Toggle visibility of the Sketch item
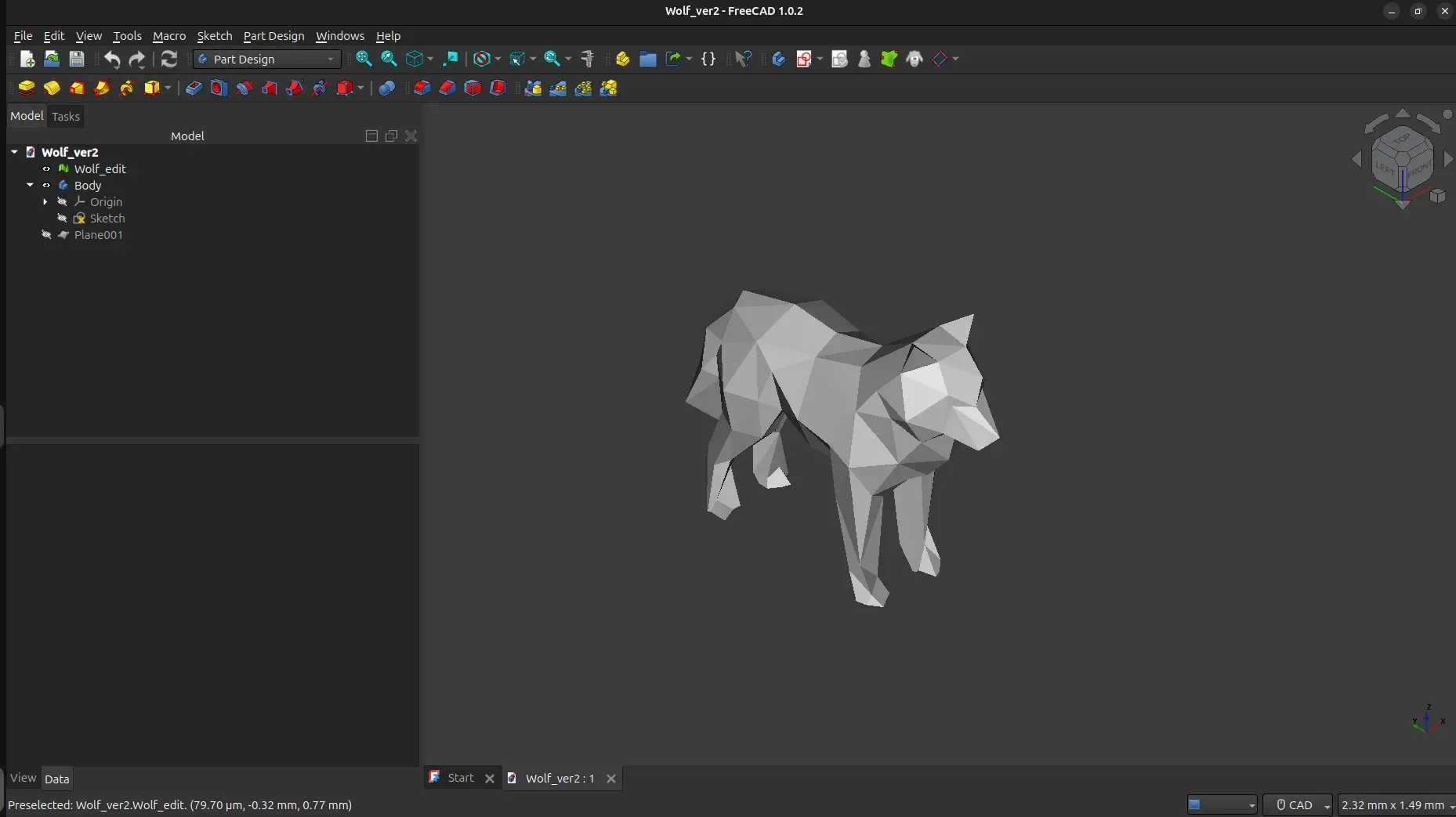This screenshot has width=1456, height=817. point(62,219)
